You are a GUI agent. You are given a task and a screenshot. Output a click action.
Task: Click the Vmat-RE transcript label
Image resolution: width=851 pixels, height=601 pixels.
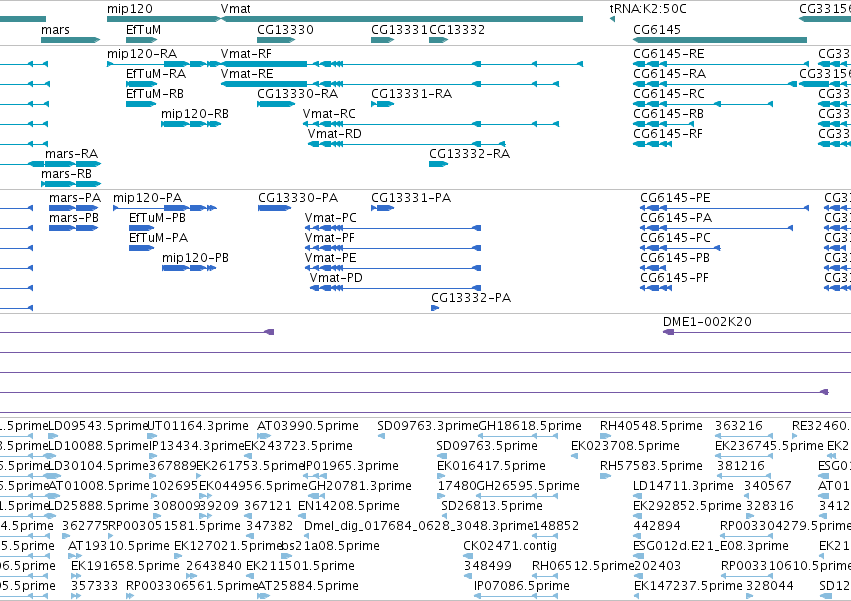(247, 73)
